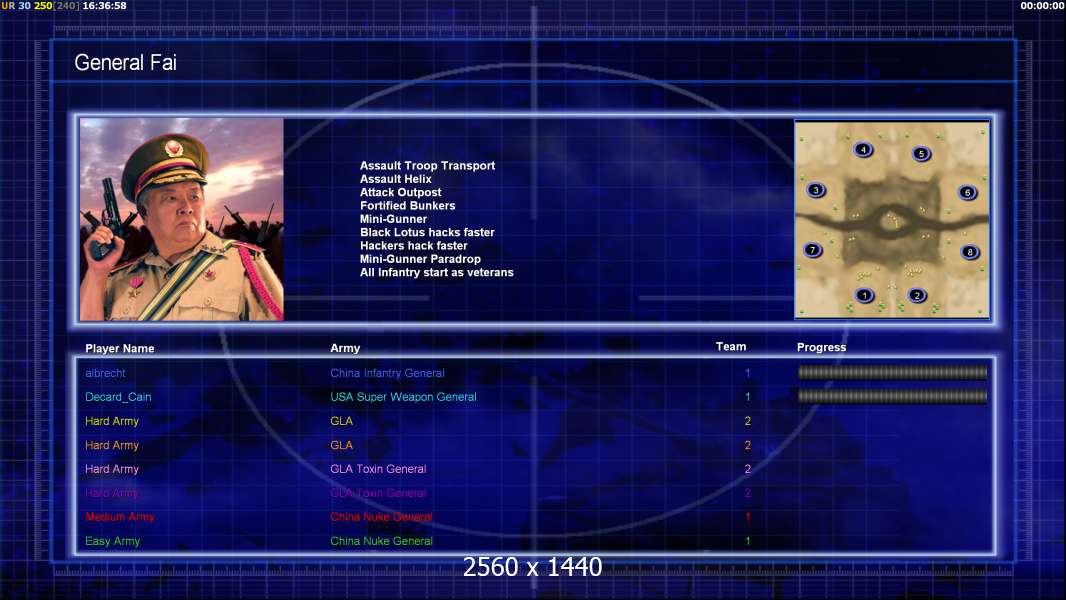Click start position 8 on the minimap
Viewport: 1066px width, 600px height.
coord(970,252)
